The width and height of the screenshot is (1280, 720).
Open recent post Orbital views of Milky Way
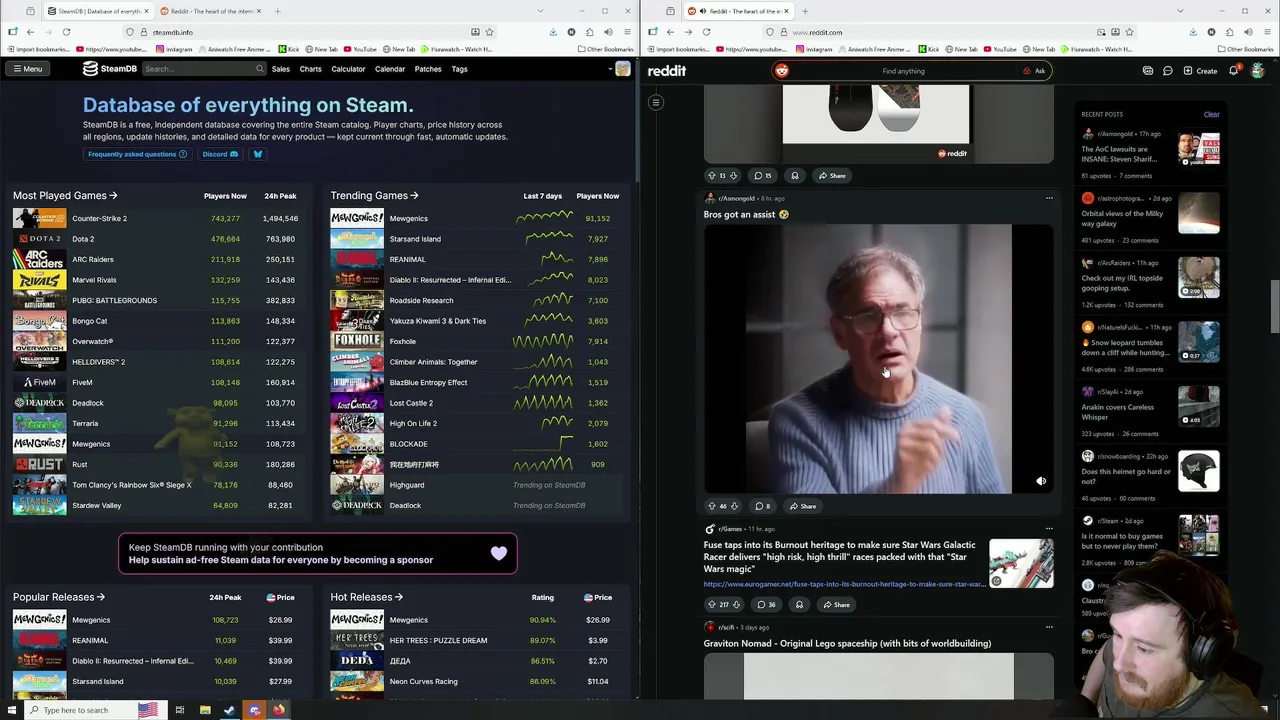point(1122,218)
